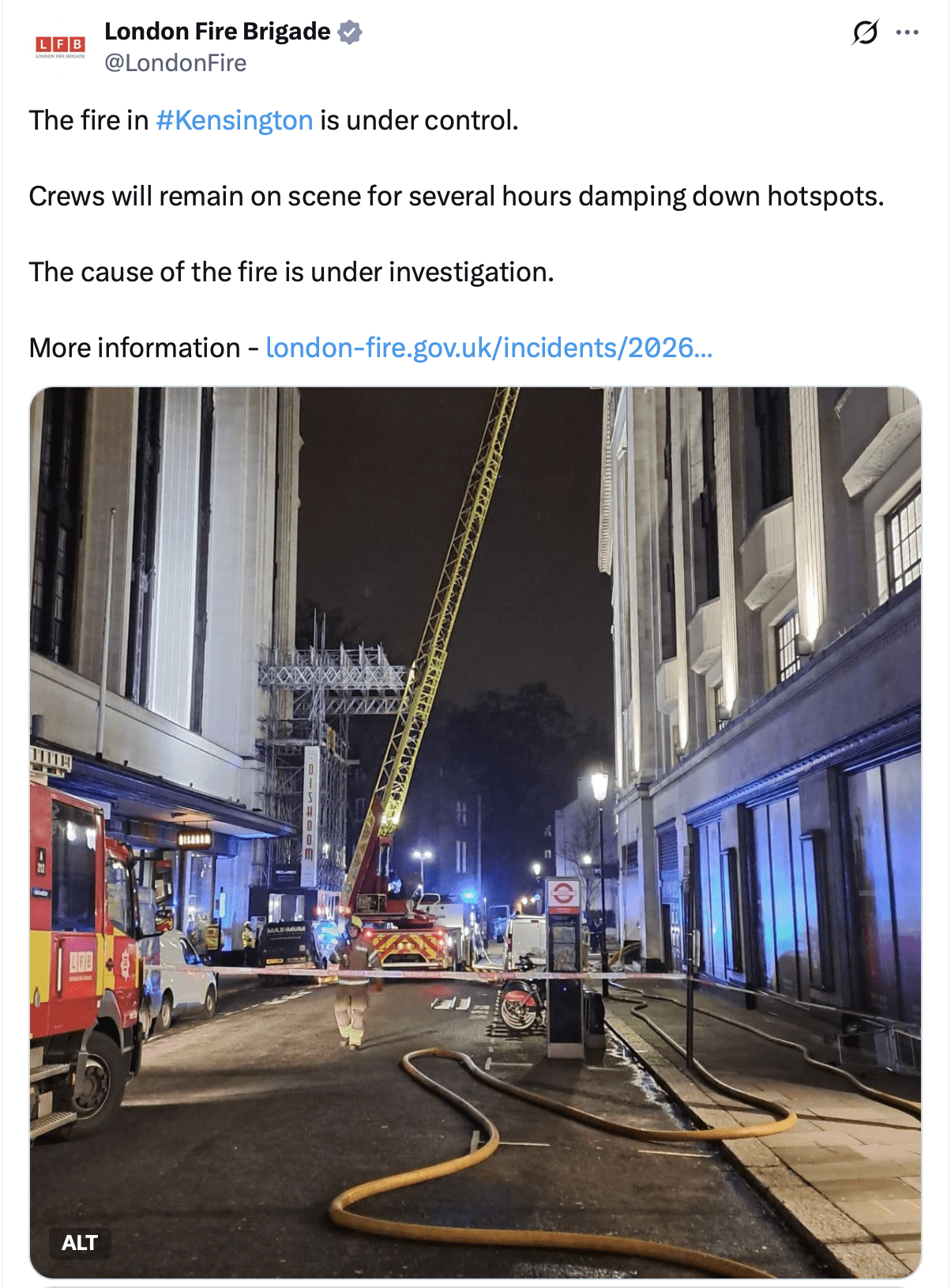Click the 'Crews will remain on scene' line
The height and width of the screenshot is (1288, 951).
point(457,196)
